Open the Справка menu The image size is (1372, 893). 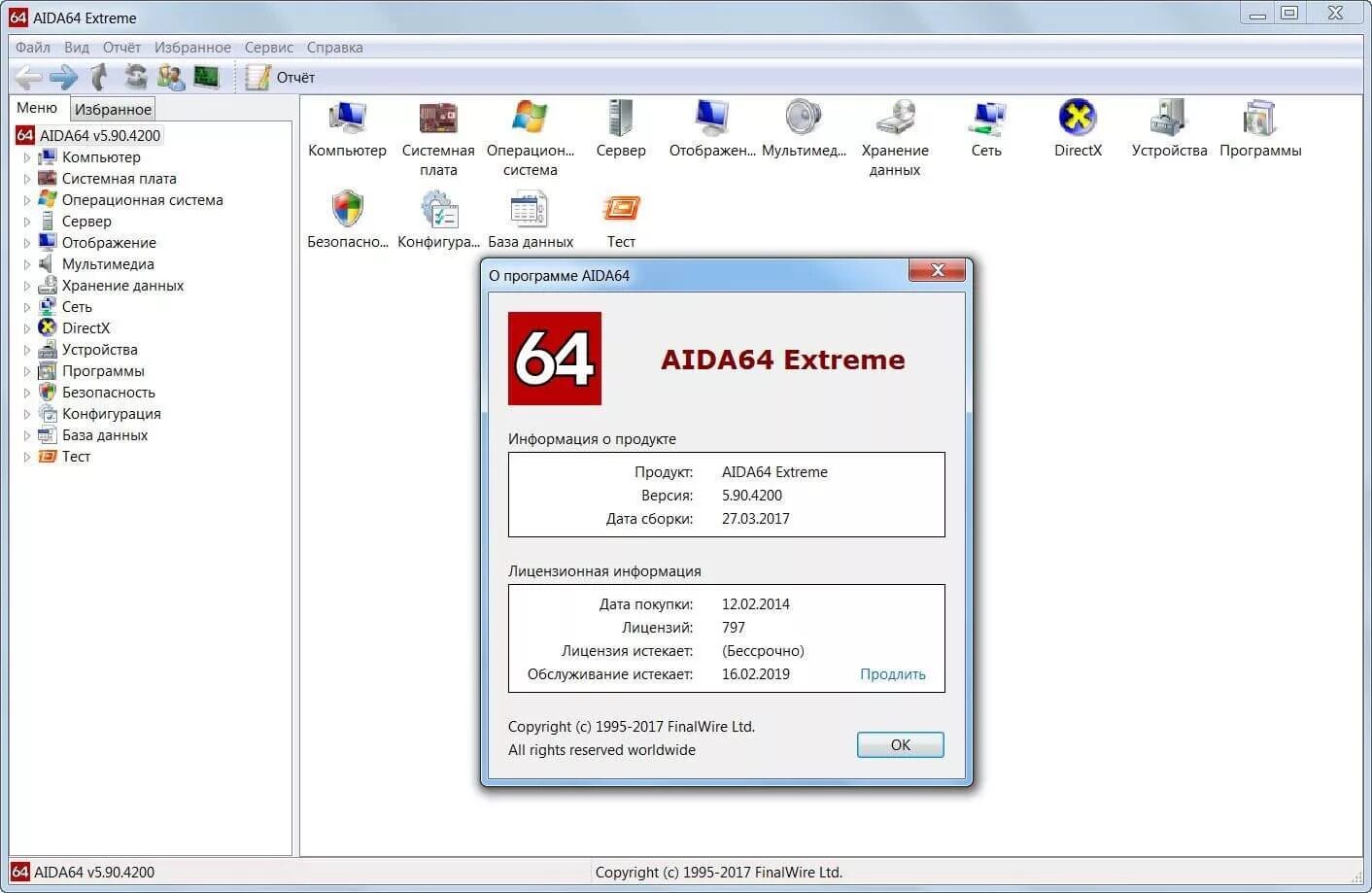pyautogui.click(x=335, y=47)
